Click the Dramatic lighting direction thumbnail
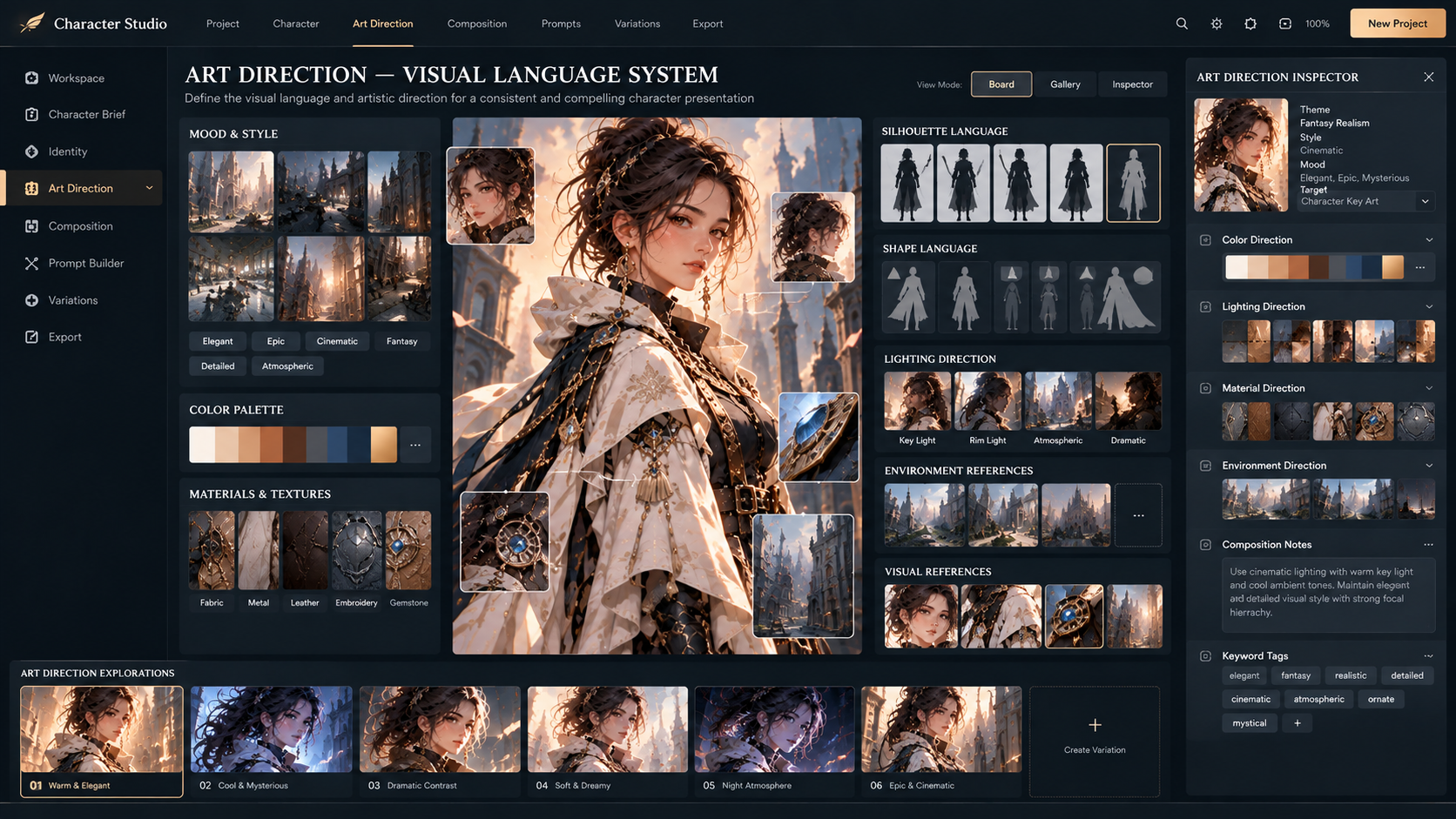This screenshot has width=1456, height=819. (1128, 401)
